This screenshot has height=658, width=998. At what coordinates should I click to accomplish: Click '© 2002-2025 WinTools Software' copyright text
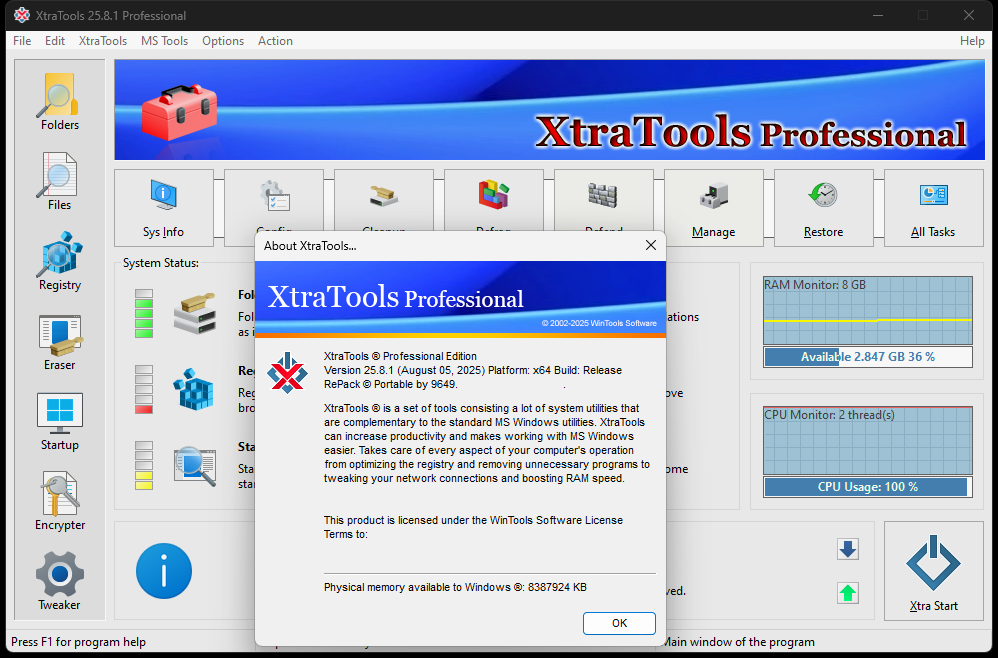click(x=599, y=323)
